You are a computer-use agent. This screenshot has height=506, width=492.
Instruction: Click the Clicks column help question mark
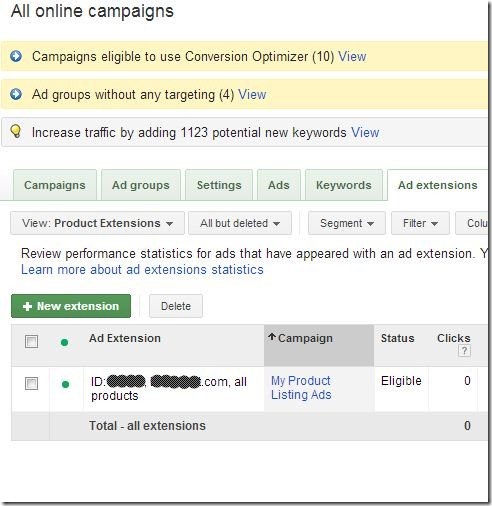pyautogui.click(x=464, y=351)
